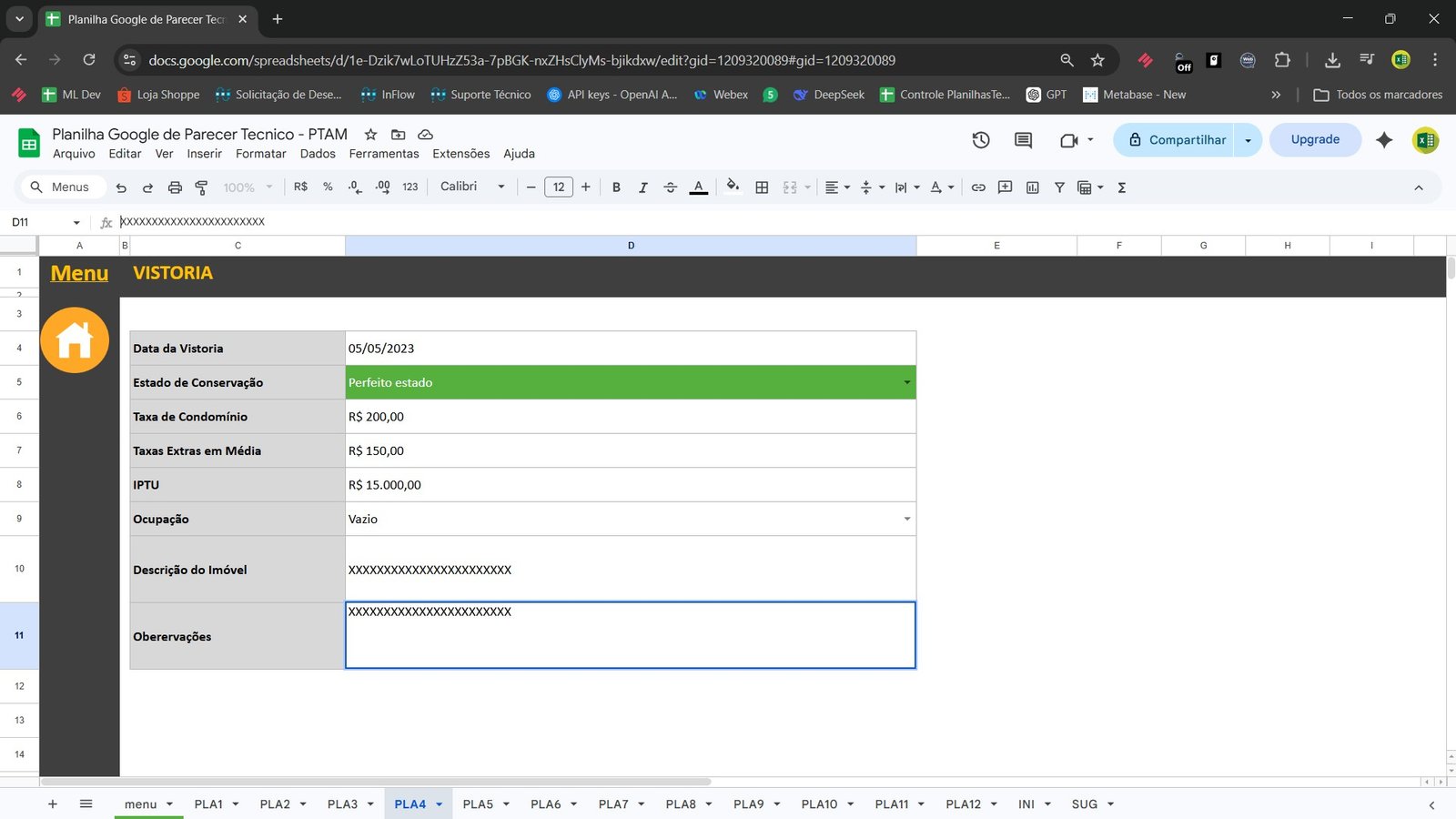1456x819 pixels.
Task: Click the orange home icon image
Action: click(x=75, y=339)
